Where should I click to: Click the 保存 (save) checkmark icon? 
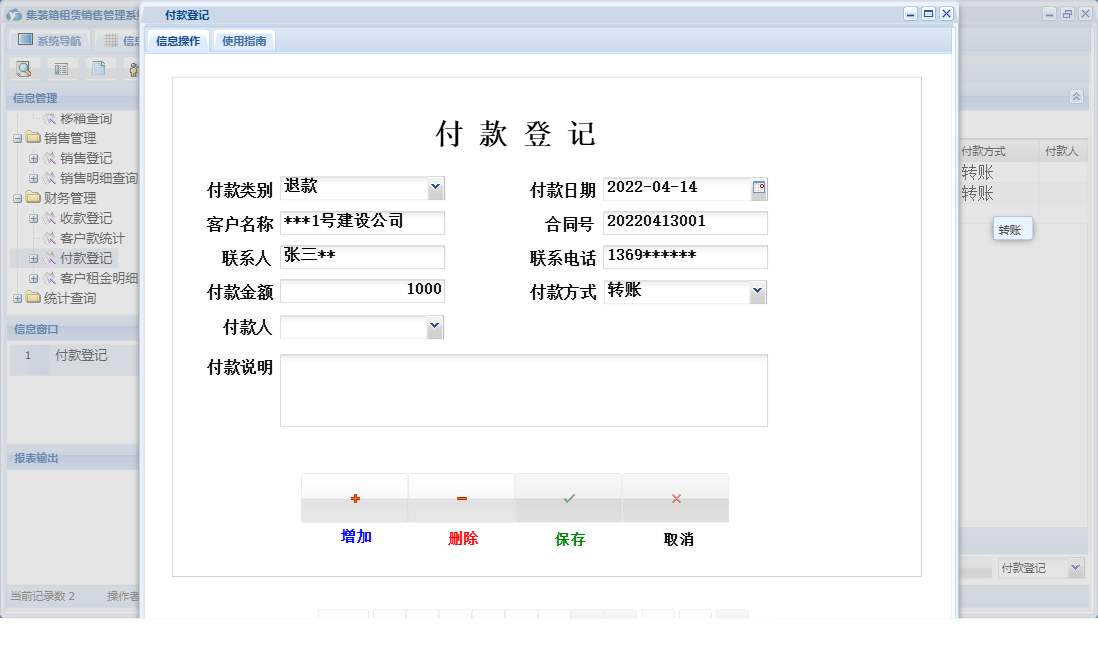point(568,497)
